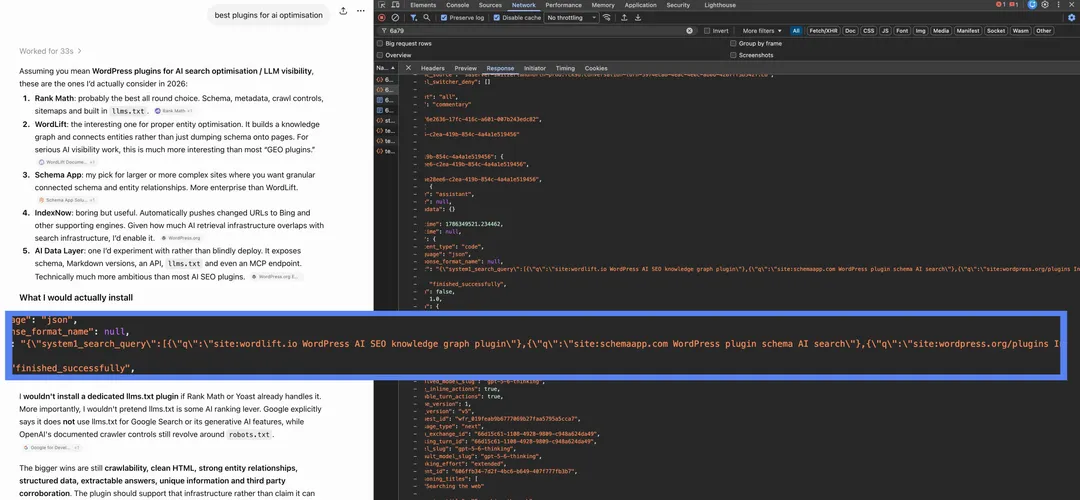Filter requests by Socket type
The image size is (1080, 500).
pyautogui.click(x=995, y=31)
